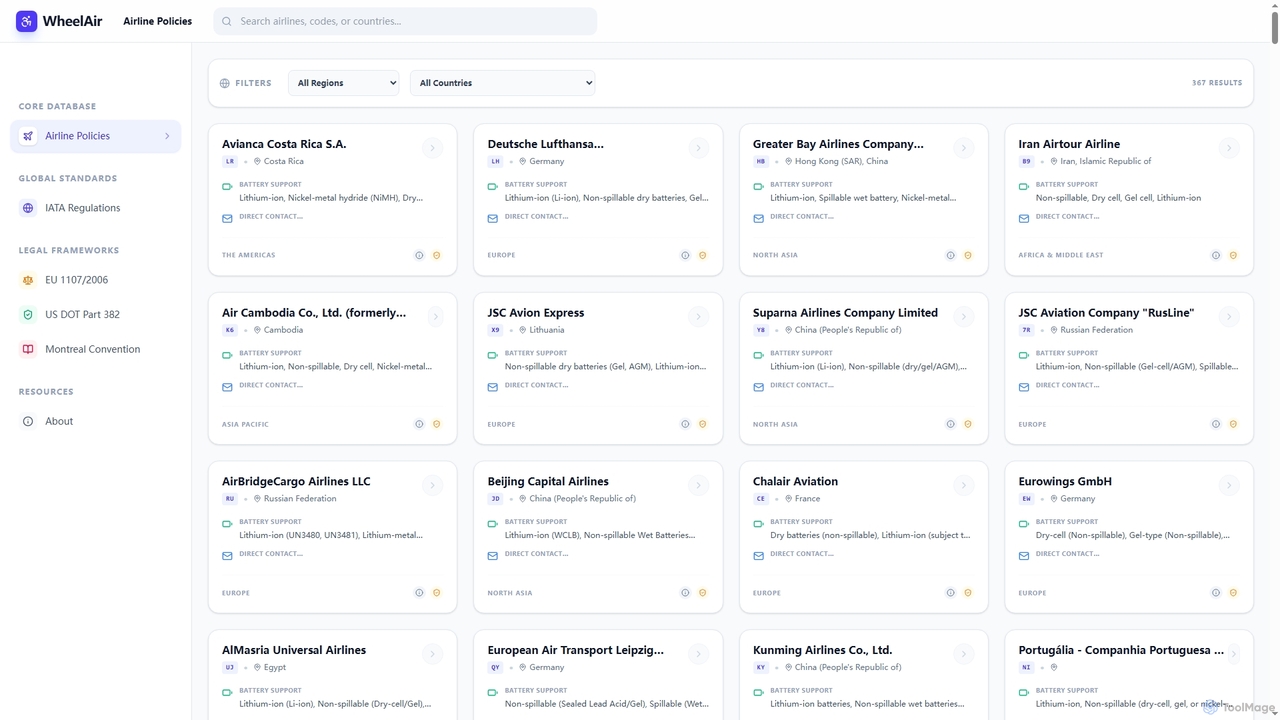Open info icon on Iran Airtour Airline card
This screenshot has width=1280, height=720.
(x=1216, y=255)
